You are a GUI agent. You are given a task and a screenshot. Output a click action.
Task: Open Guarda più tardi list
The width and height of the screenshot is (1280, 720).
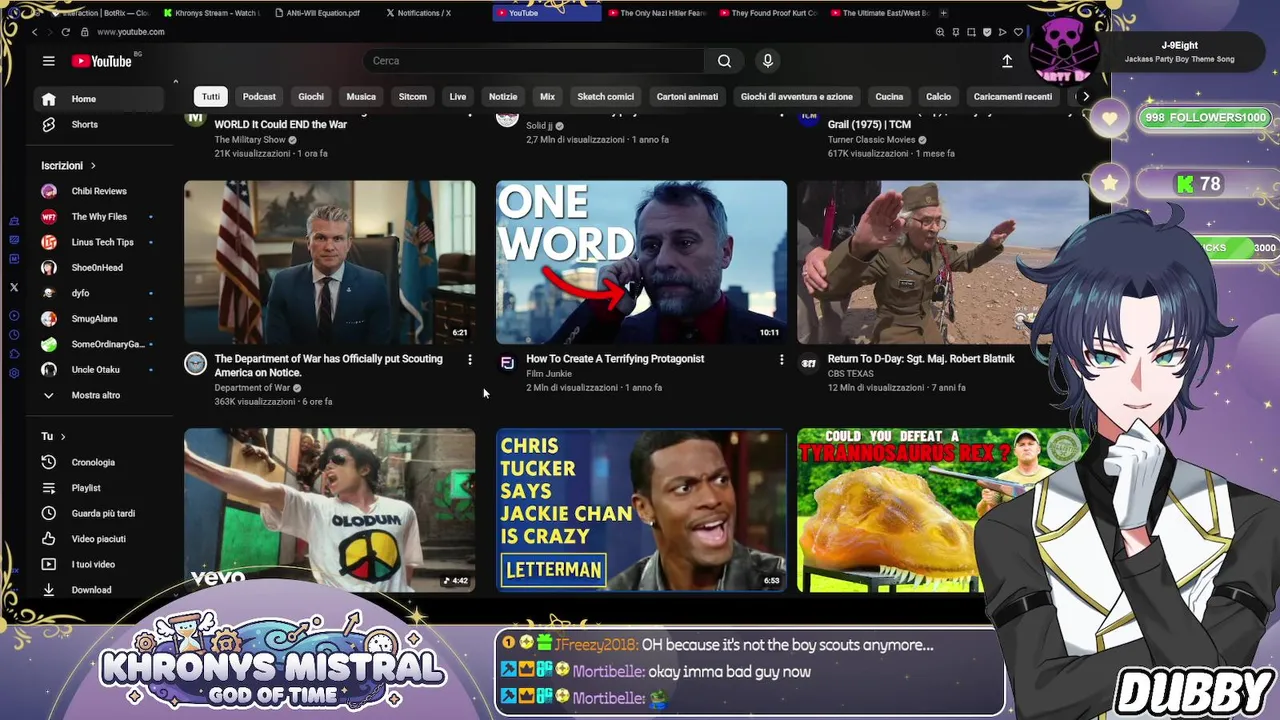coord(97,513)
